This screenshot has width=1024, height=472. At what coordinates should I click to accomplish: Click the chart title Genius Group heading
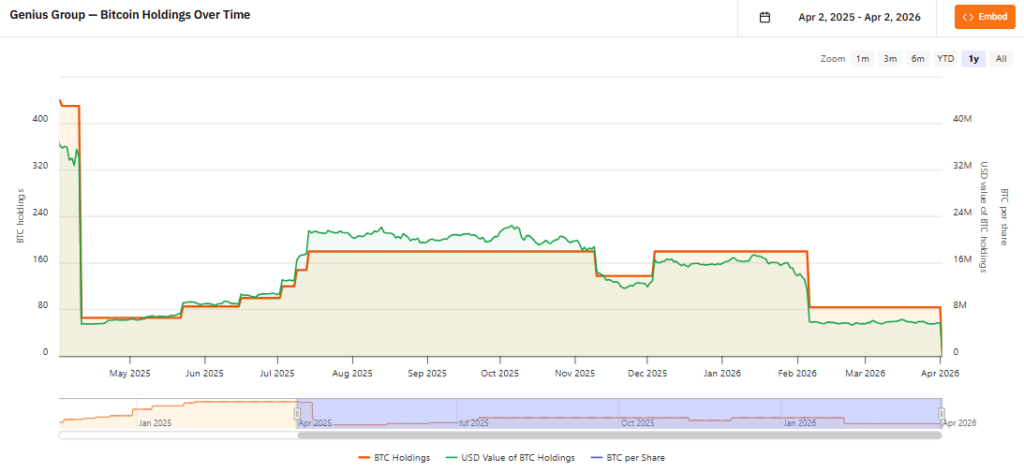(130, 16)
